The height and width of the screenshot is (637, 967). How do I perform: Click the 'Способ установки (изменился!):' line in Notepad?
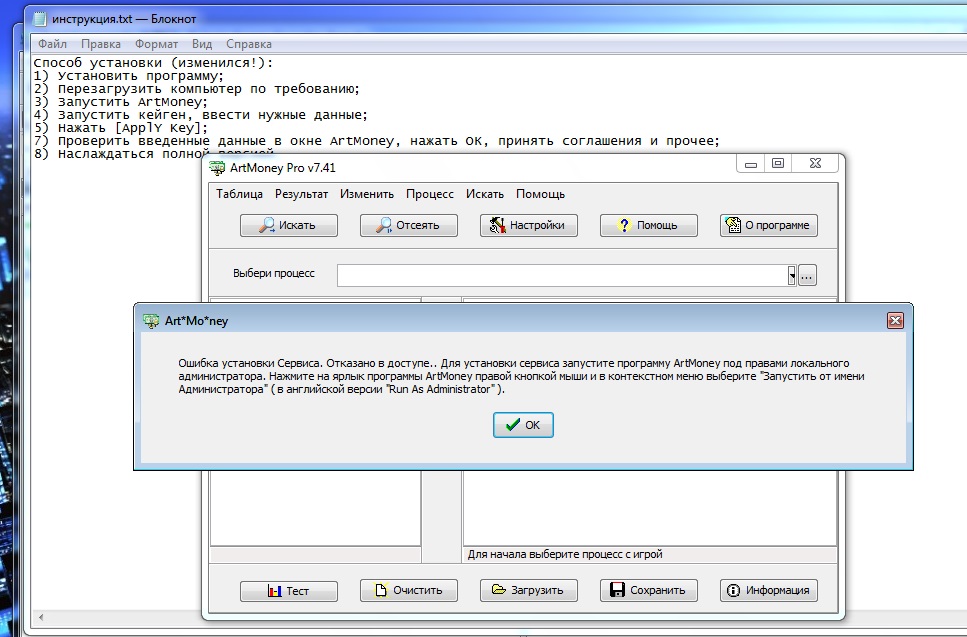point(153,63)
